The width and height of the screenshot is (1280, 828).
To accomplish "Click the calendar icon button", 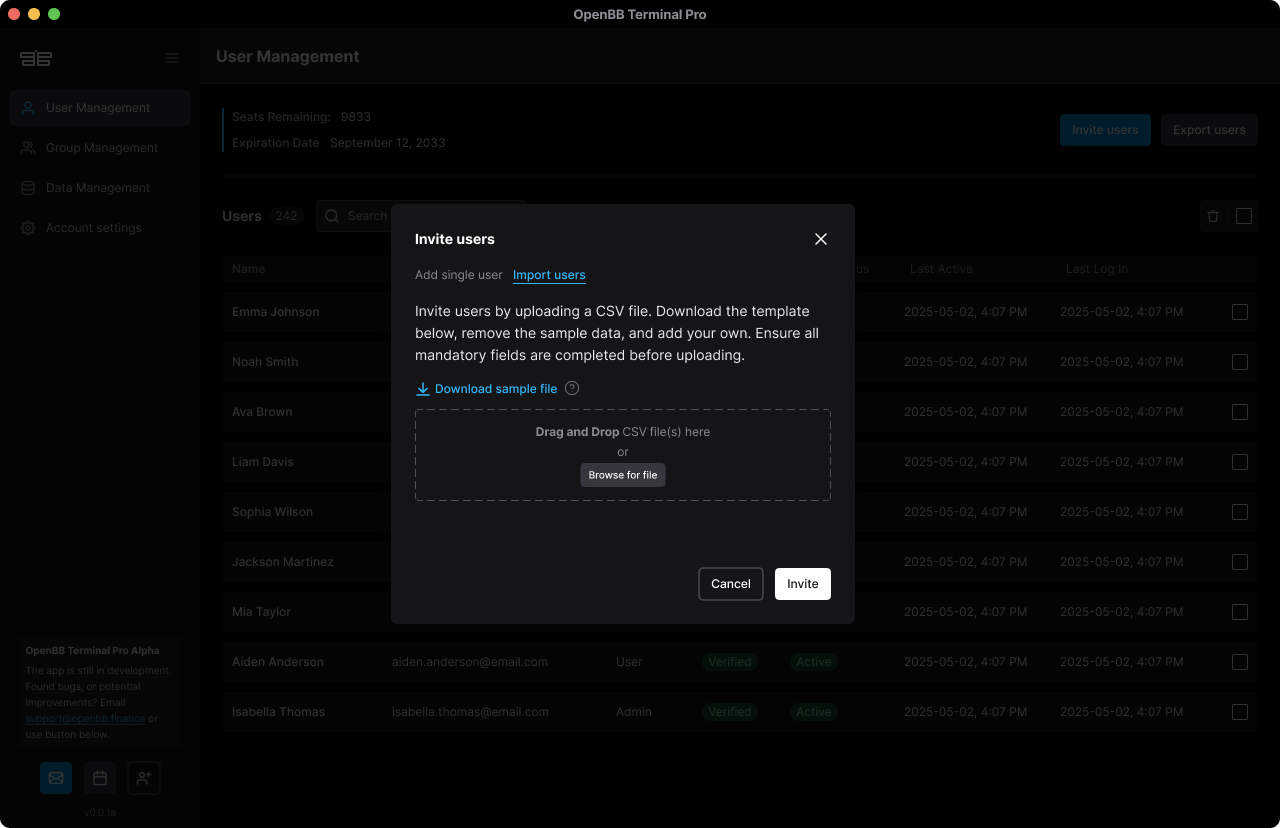I will pos(100,778).
